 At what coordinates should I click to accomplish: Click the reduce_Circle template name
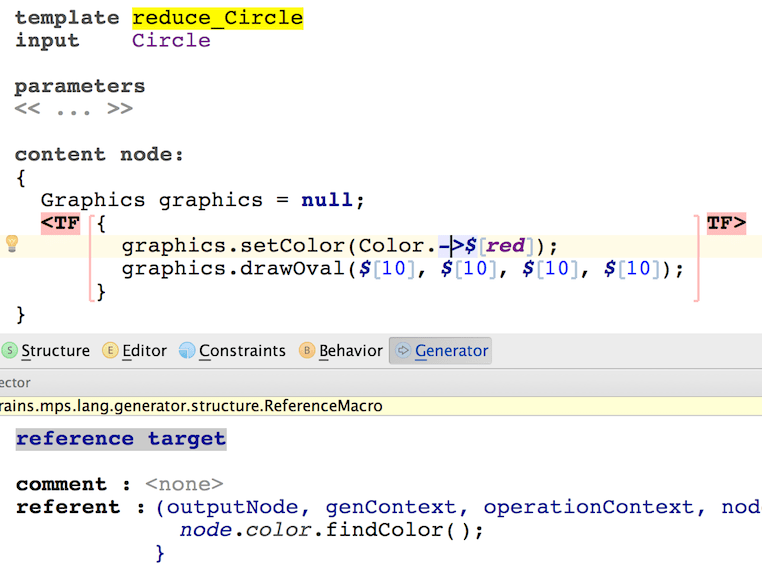tap(217, 18)
